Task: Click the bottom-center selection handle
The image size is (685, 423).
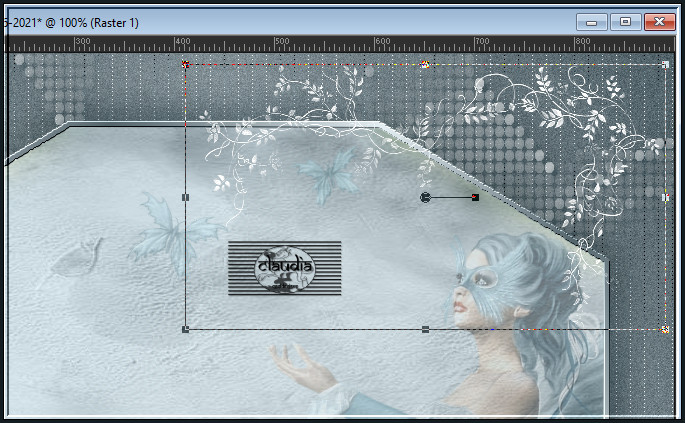Action: pos(425,329)
